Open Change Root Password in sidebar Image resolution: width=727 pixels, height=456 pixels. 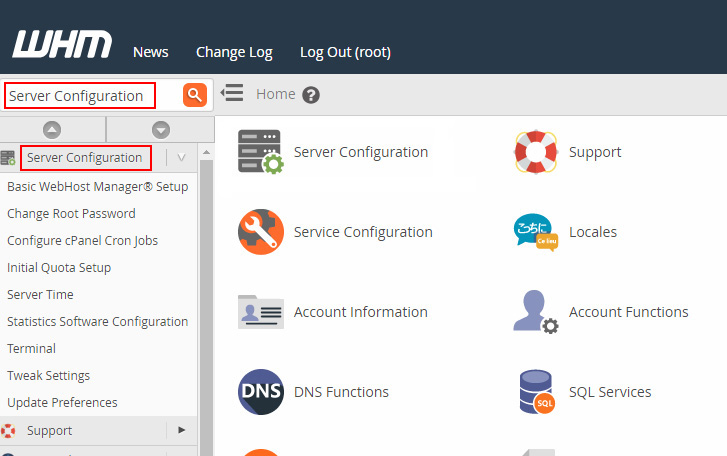point(71,213)
